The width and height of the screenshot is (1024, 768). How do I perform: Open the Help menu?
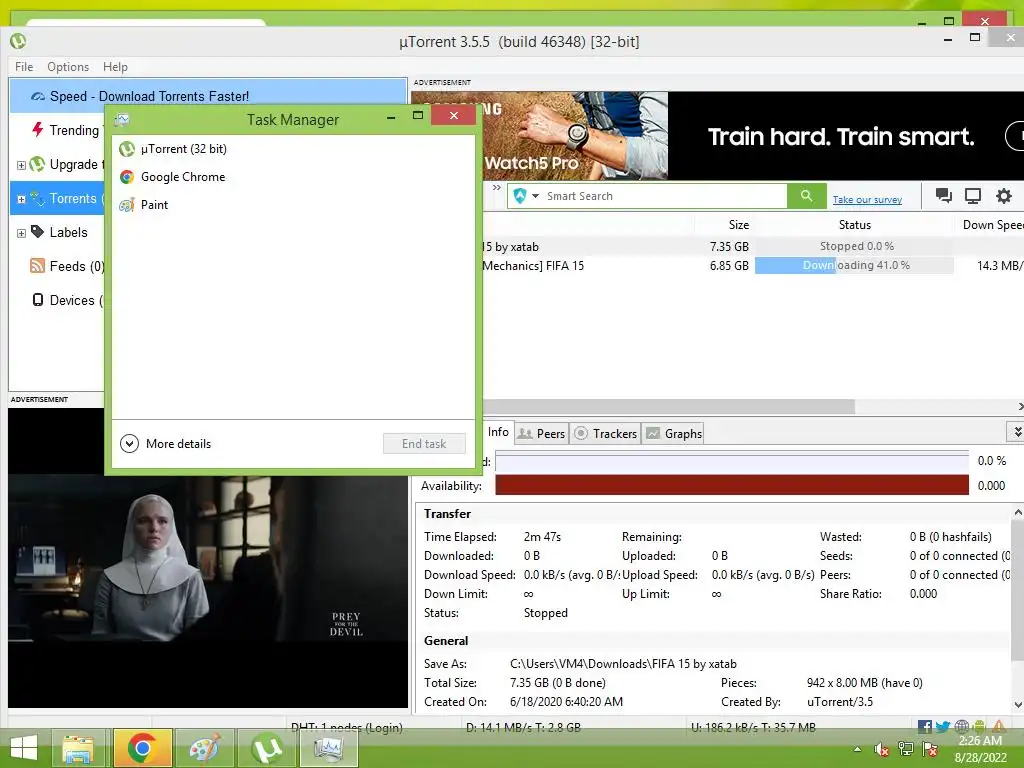tap(115, 67)
